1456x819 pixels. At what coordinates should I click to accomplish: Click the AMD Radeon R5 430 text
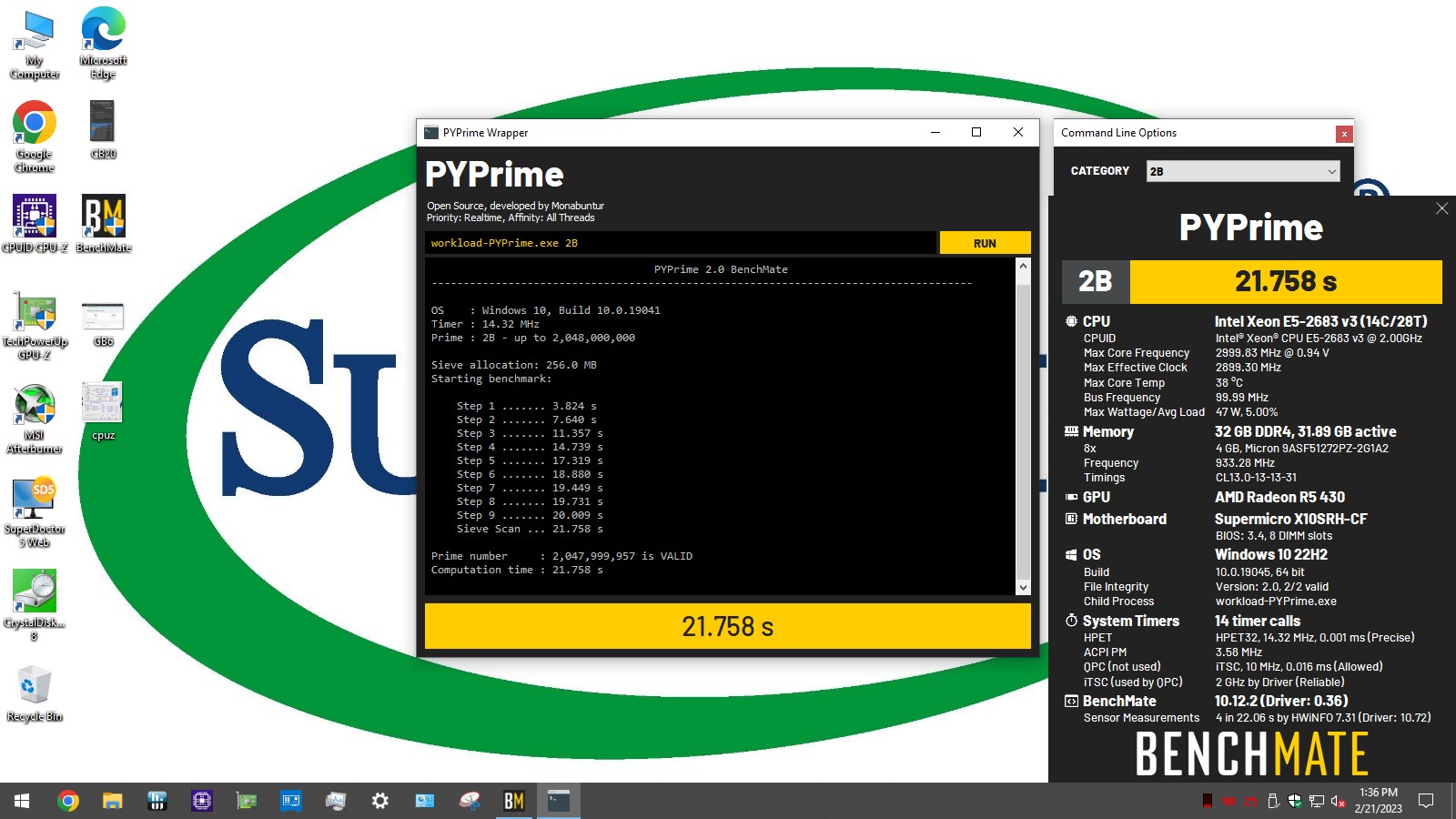point(1279,497)
